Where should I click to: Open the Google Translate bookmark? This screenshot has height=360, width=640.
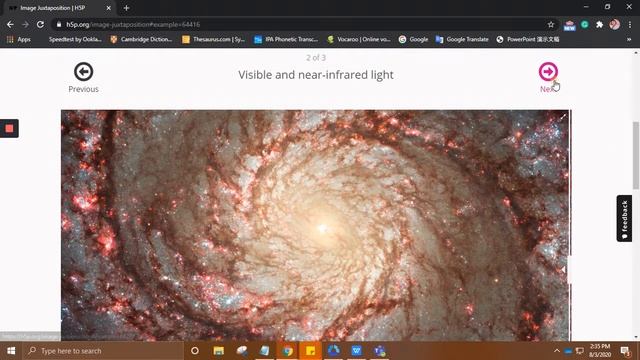point(462,39)
